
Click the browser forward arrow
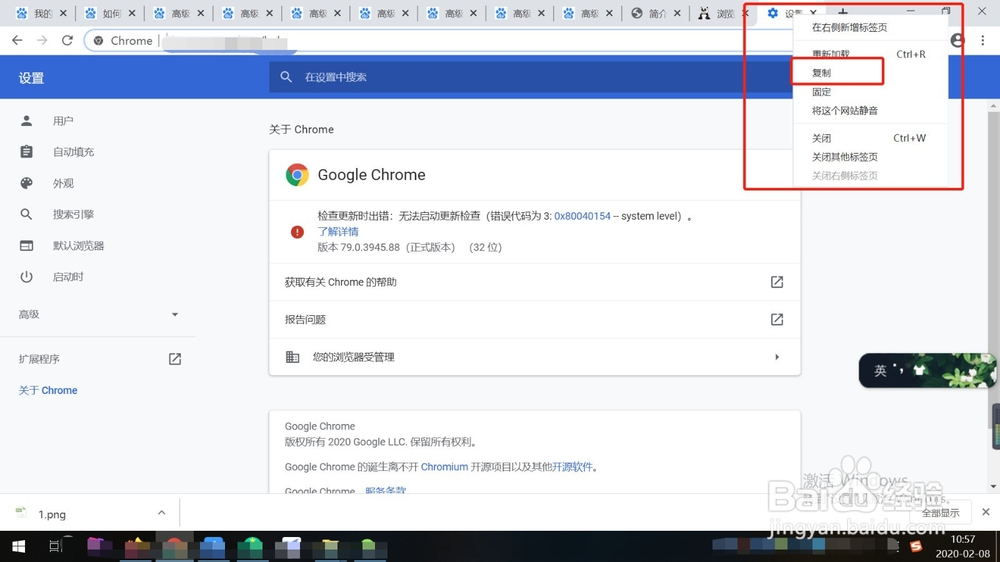[42, 40]
